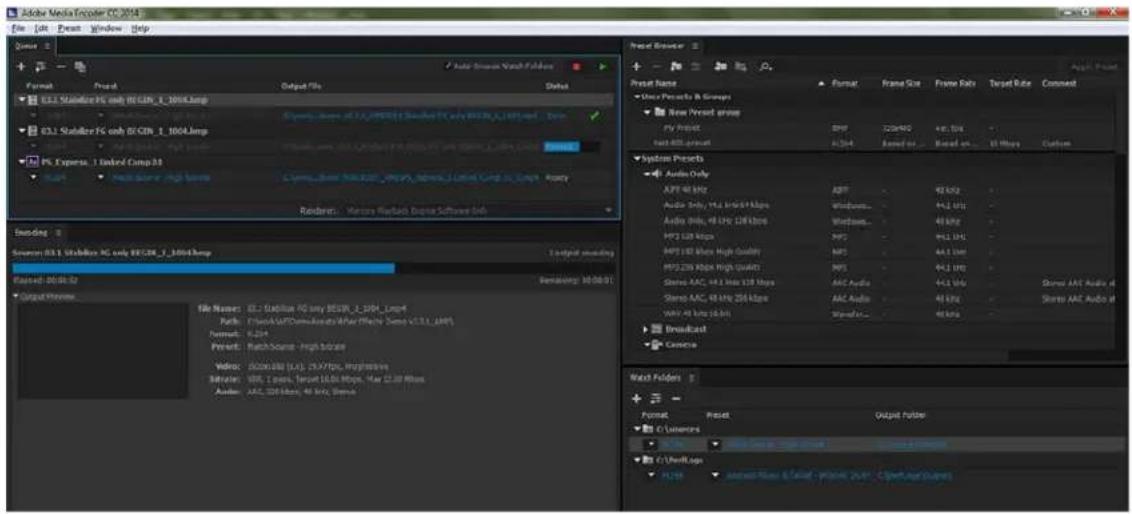Click red Stop Queue button

click(x=576, y=66)
